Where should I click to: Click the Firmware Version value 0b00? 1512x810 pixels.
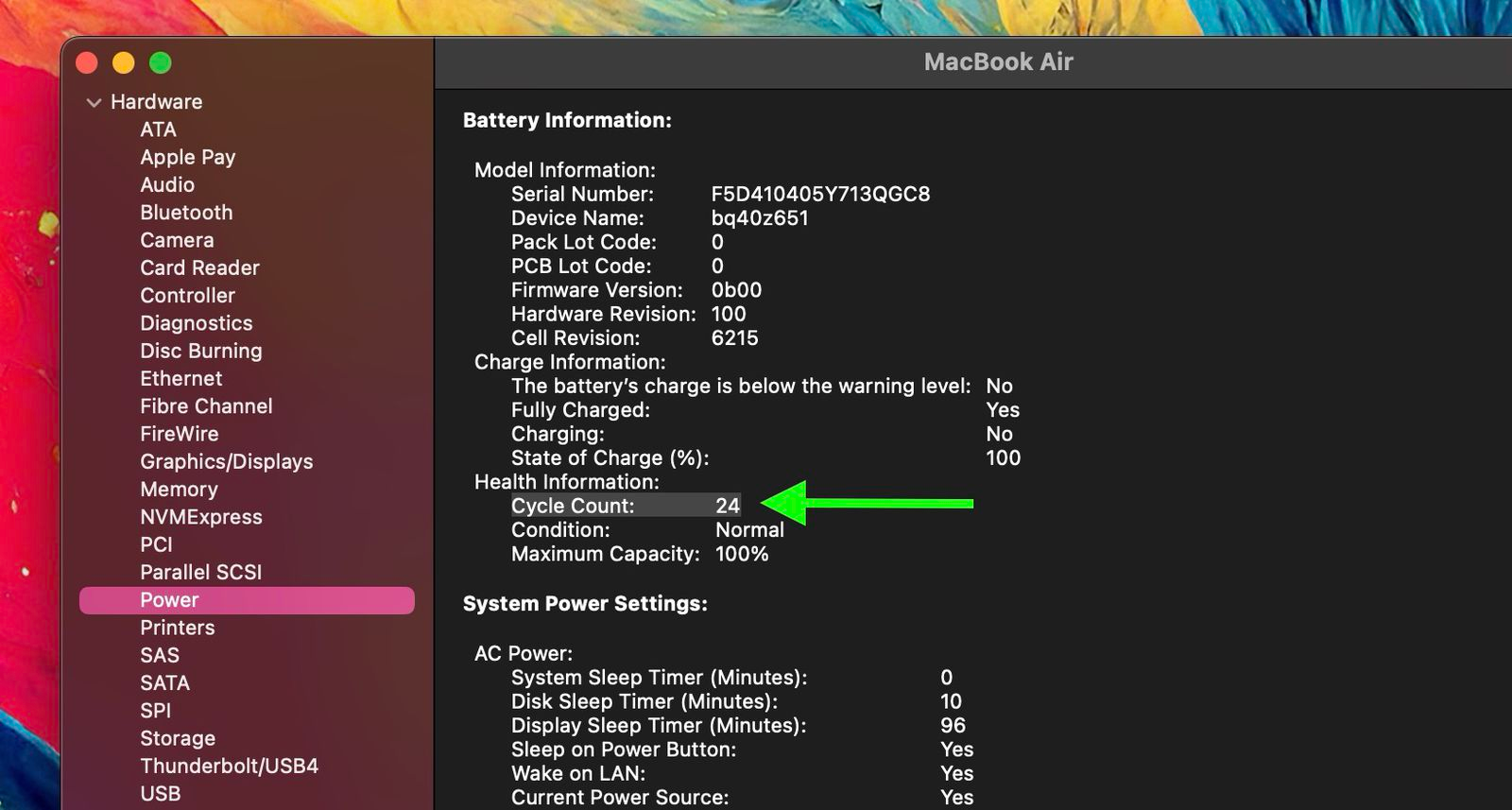[x=736, y=290]
